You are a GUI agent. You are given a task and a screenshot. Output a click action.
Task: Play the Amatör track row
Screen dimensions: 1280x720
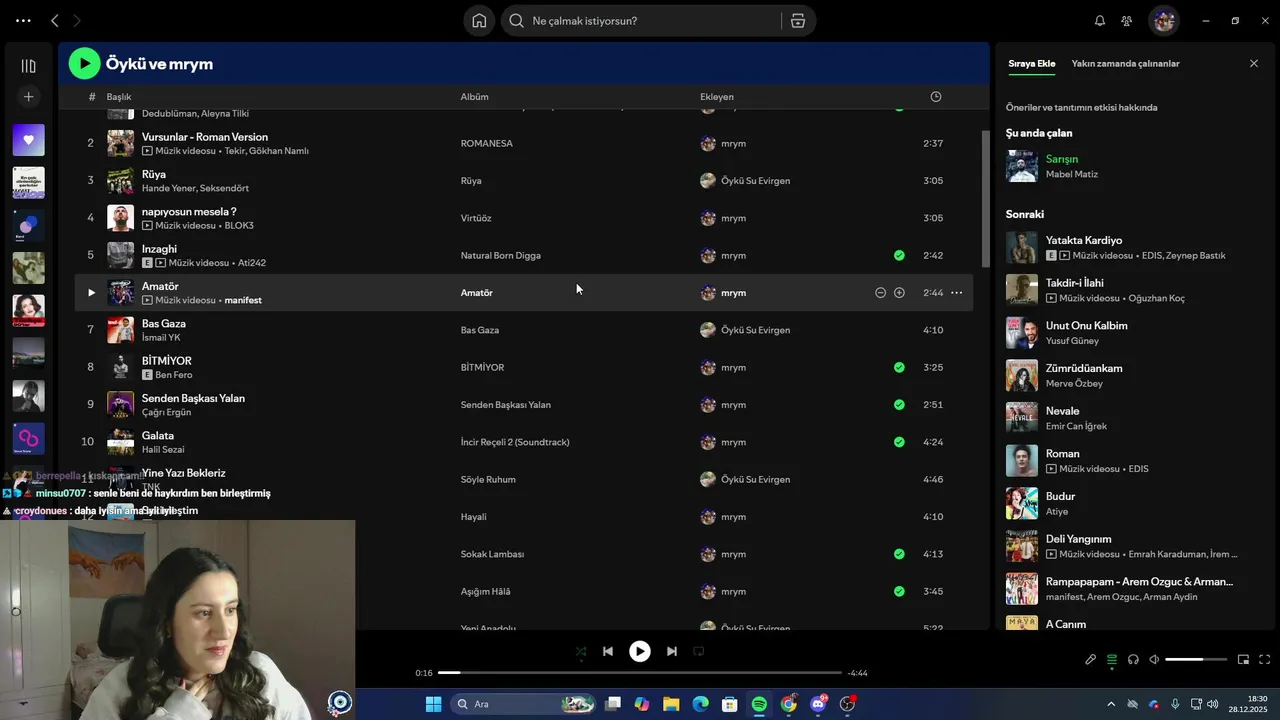click(x=91, y=293)
